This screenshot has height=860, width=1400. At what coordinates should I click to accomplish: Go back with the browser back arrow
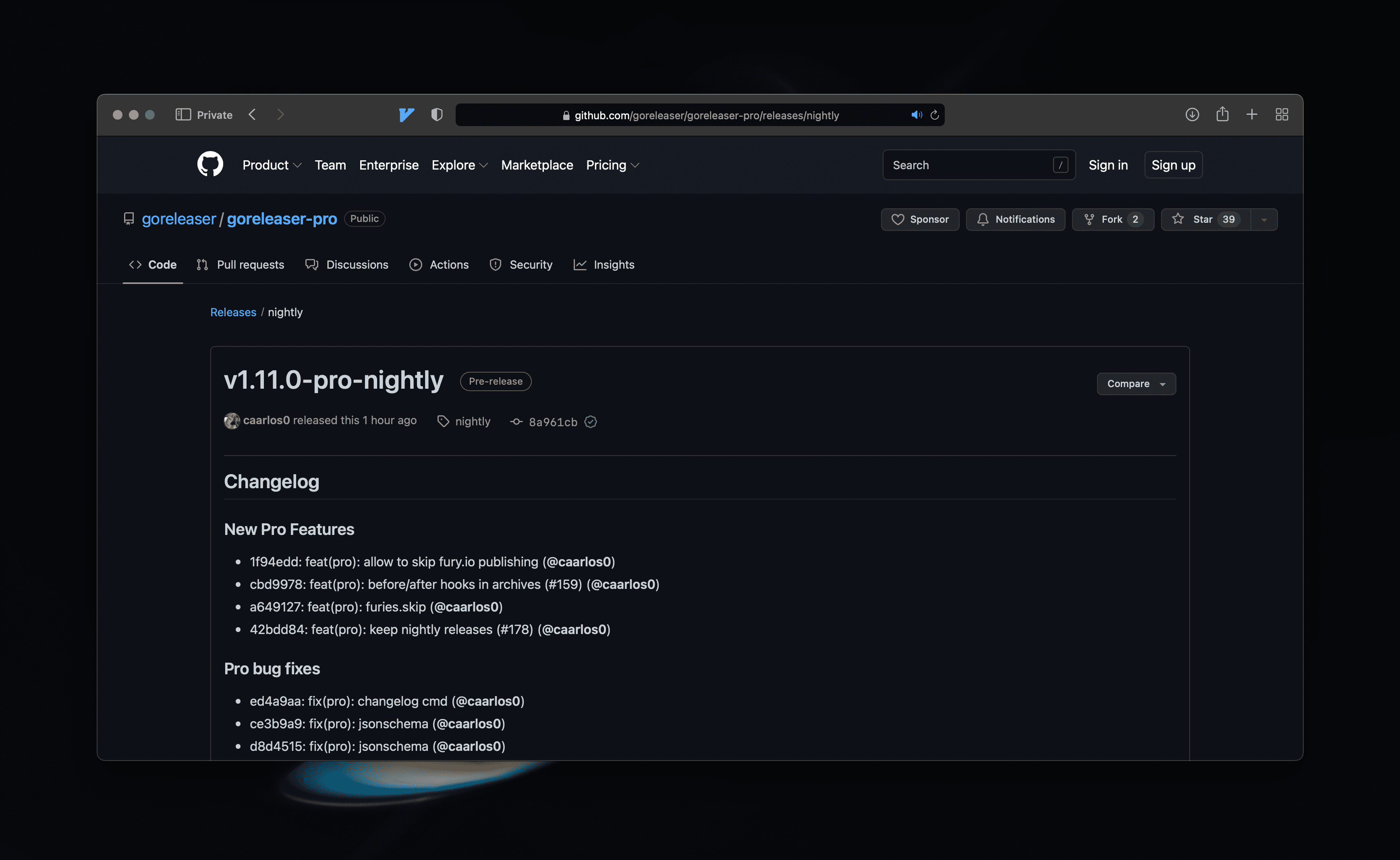pos(252,115)
